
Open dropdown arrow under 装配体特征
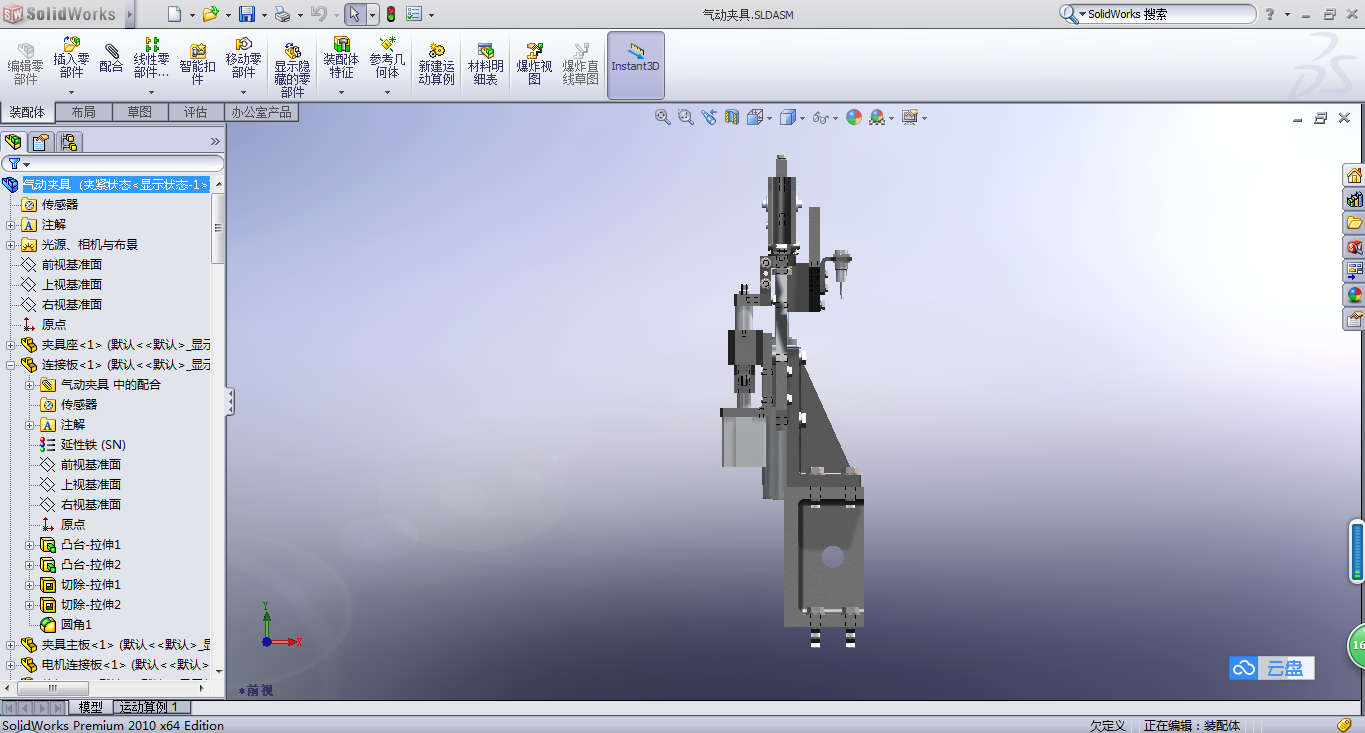[x=341, y=93]
